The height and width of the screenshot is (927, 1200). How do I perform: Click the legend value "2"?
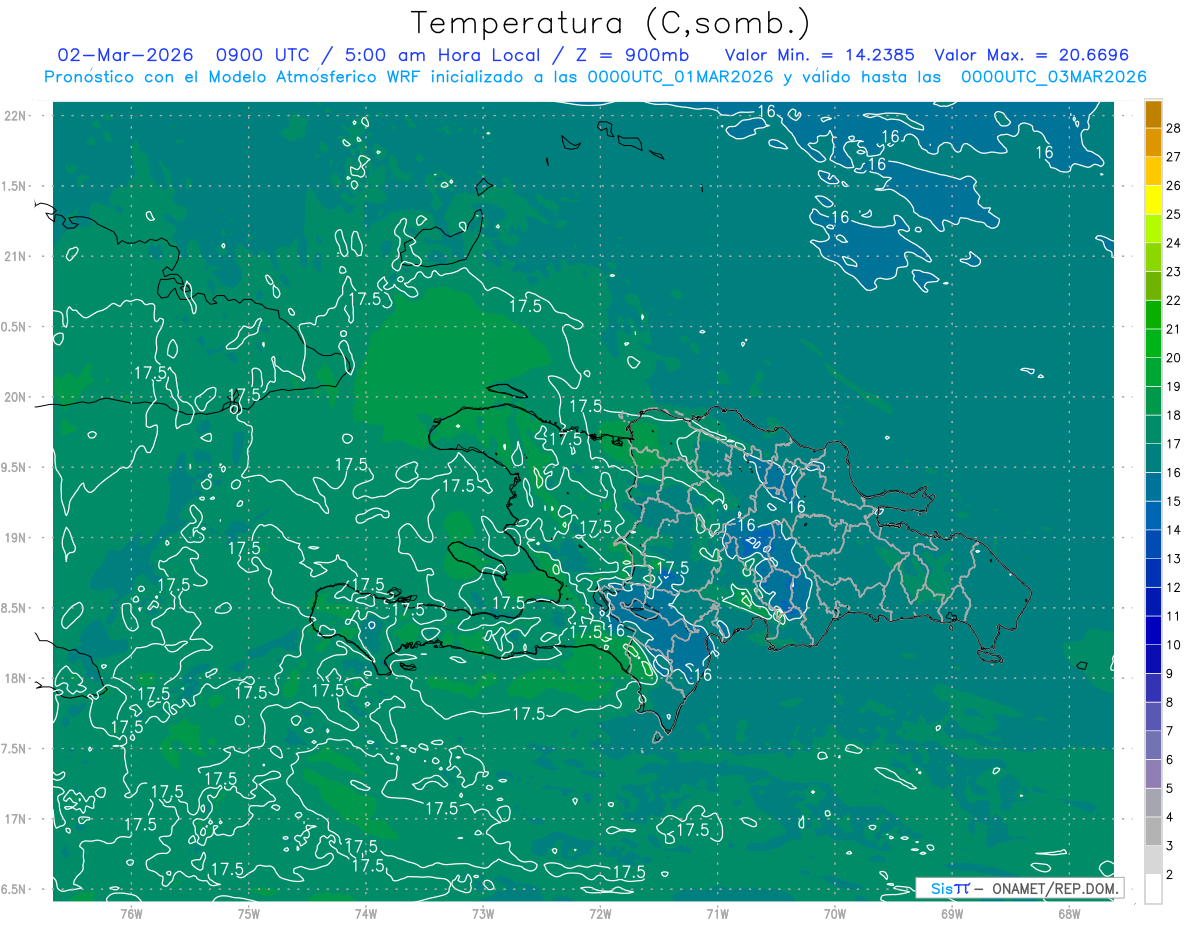coord(1172,875)
